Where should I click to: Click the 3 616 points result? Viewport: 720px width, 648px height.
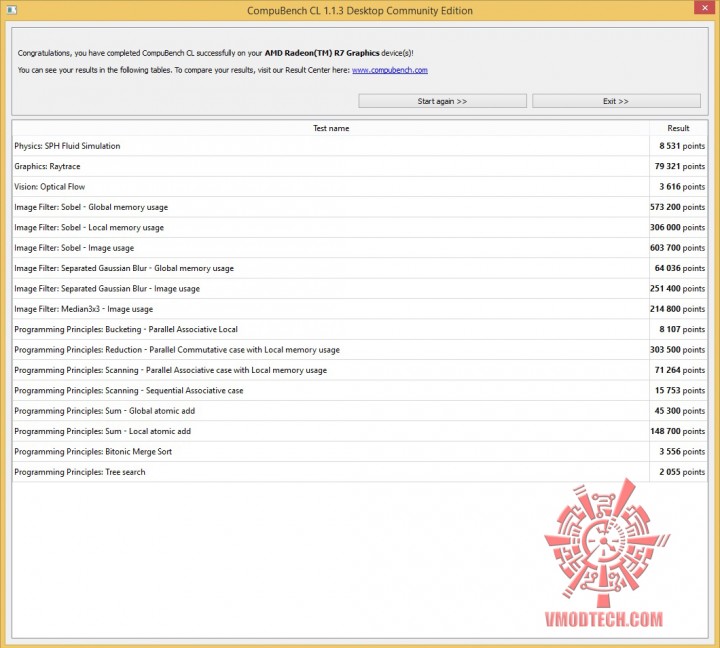(x=682, y=187)
